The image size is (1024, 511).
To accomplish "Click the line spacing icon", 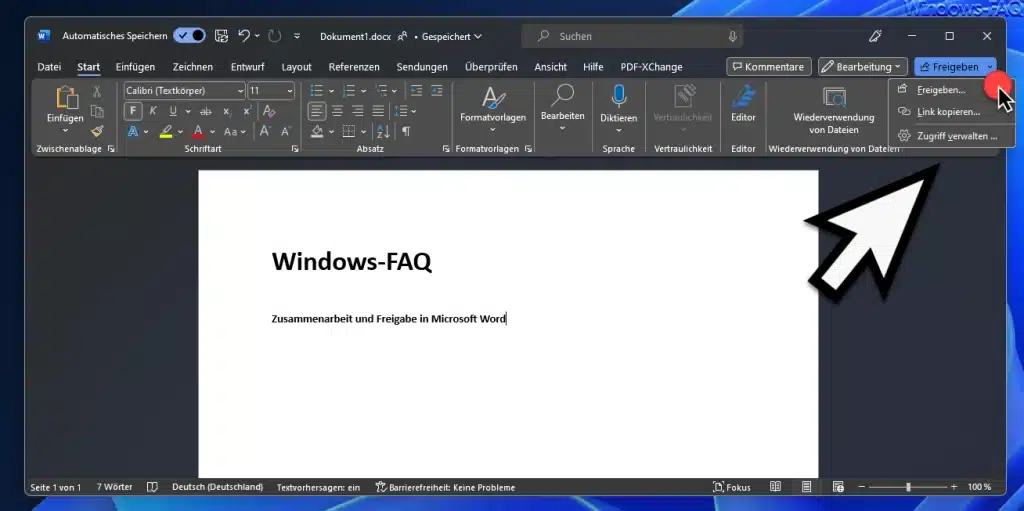I will [402, 111].
